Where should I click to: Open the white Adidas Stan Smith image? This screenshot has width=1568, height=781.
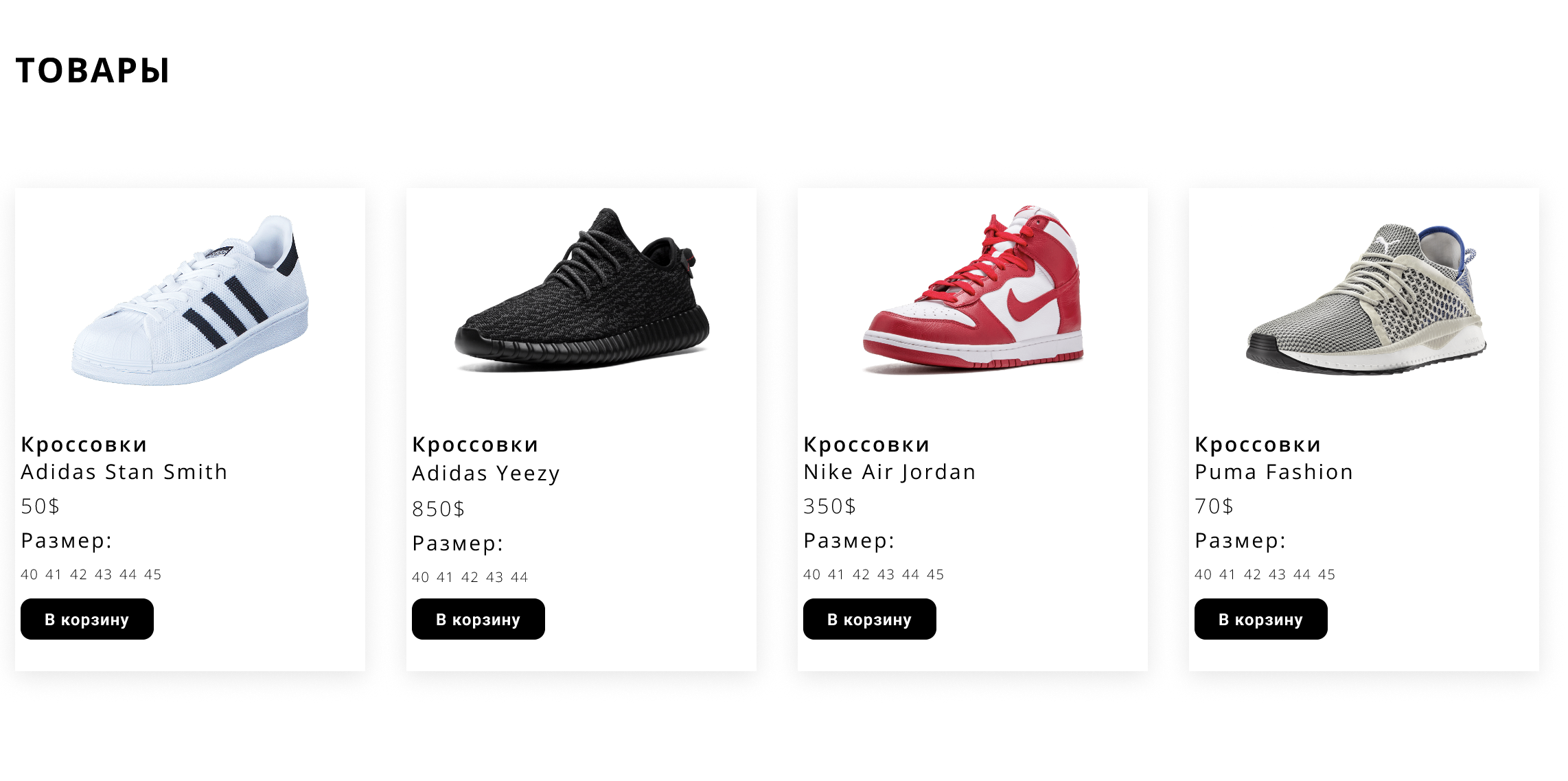(190, 301)
